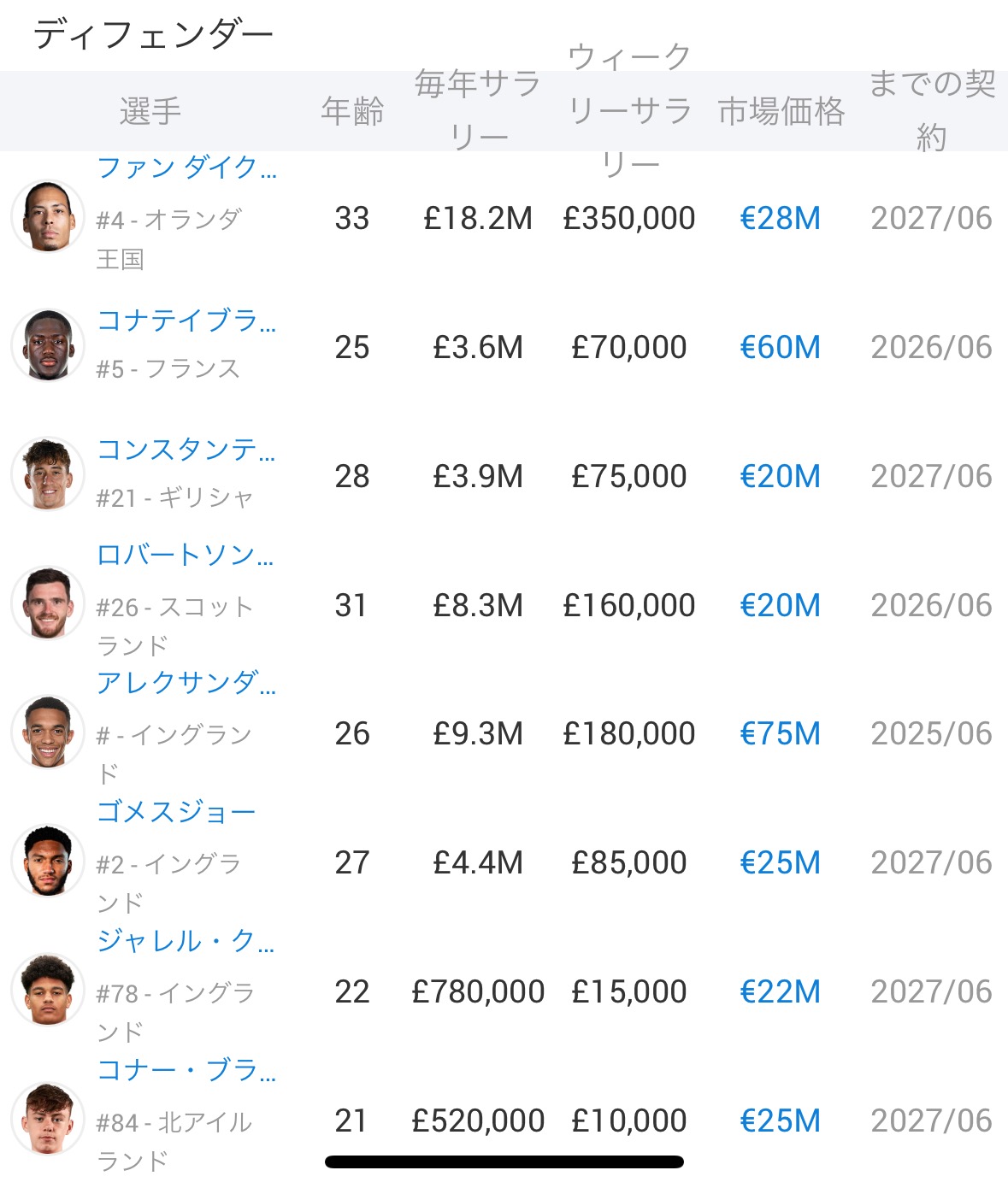Click the 選手 column header
This screenshot has width=1008, height=1188.
150,111
